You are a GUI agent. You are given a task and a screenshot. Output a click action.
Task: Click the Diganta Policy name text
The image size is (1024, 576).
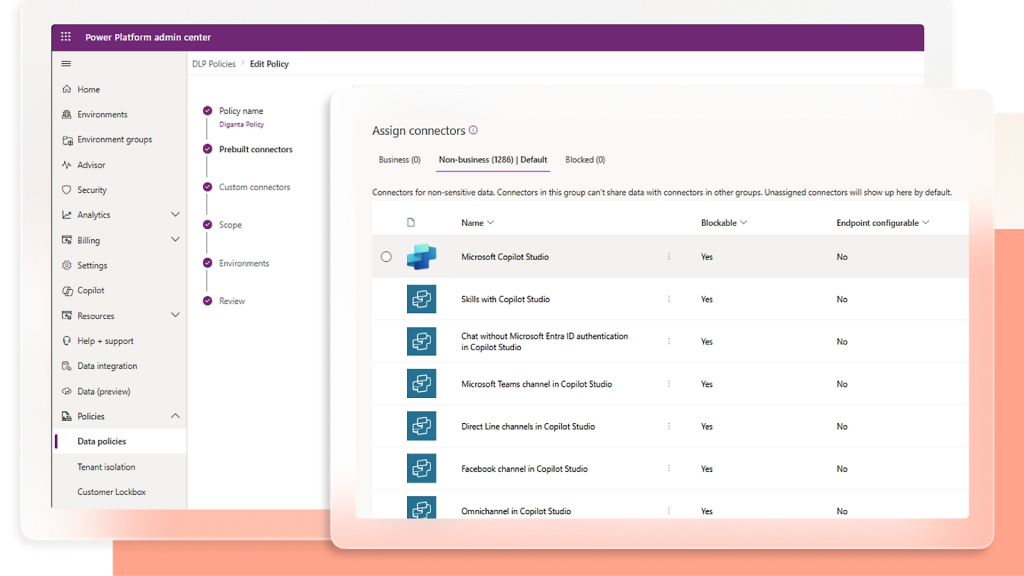click(242, 124)
